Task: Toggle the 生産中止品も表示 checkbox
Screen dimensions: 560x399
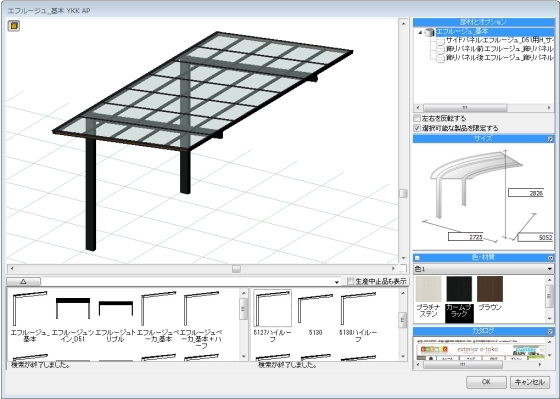Action: [x=350, y=281]
